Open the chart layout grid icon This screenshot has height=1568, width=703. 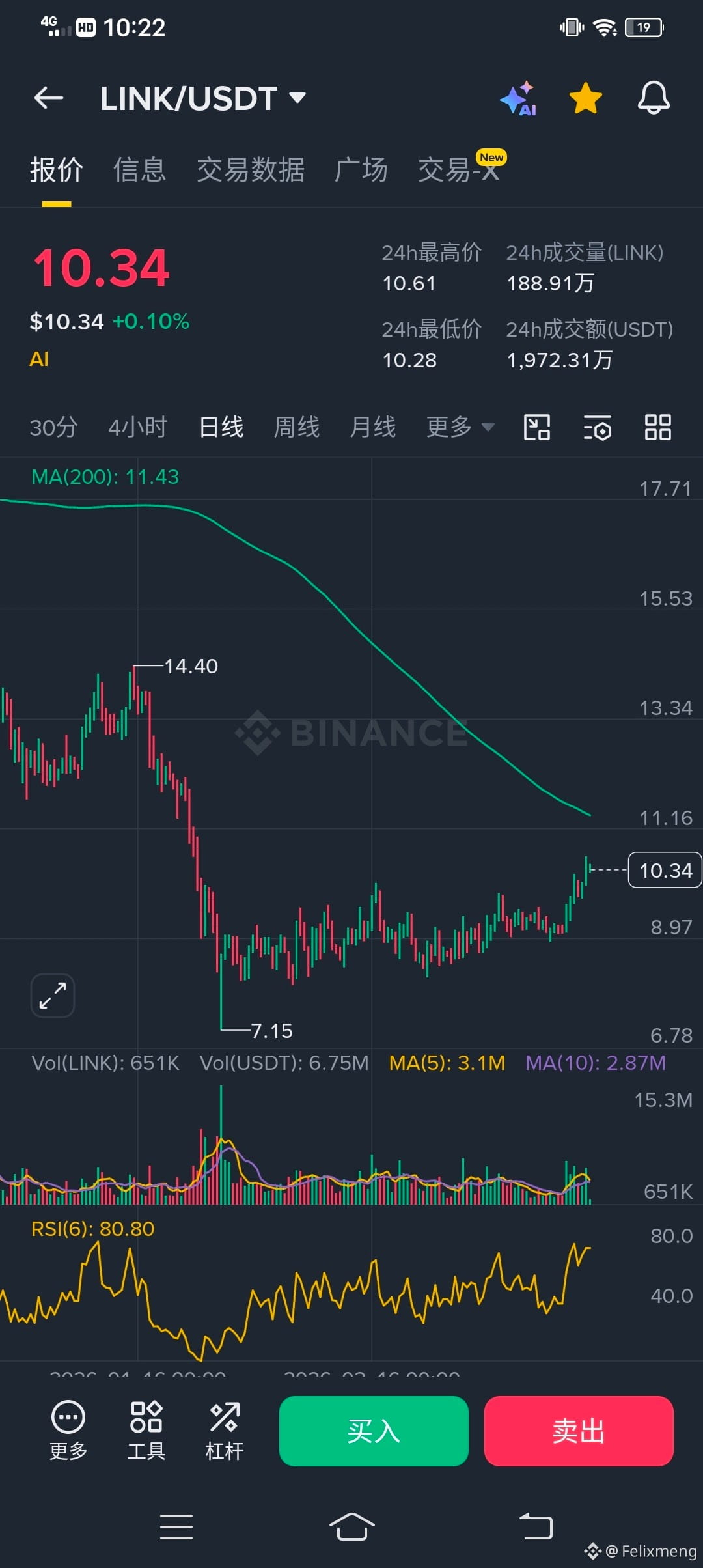[657, 428]
